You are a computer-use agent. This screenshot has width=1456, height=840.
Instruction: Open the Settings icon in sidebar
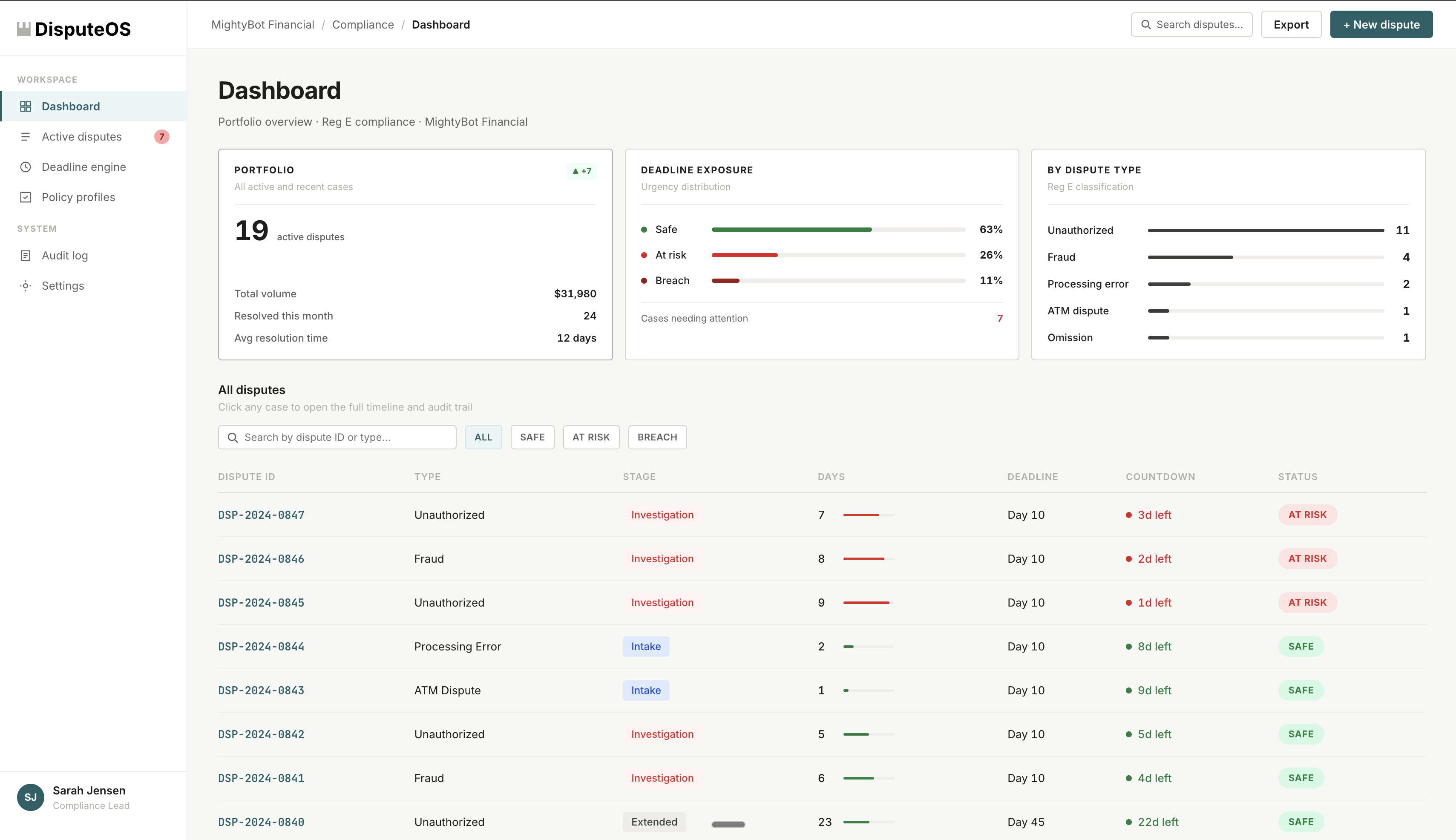(x=26, y=285)
